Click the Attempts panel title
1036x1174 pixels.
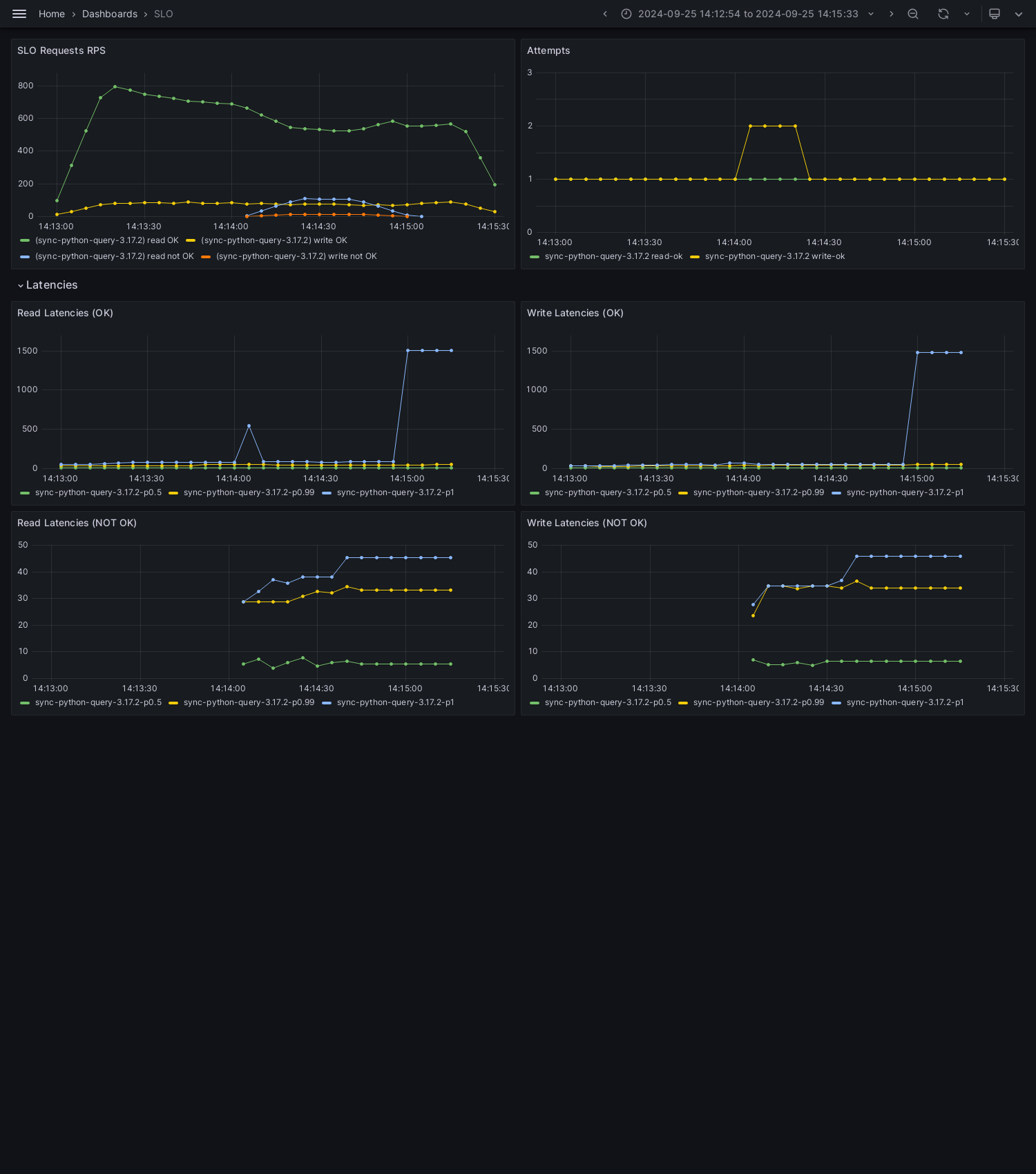(x=548, y=50)
